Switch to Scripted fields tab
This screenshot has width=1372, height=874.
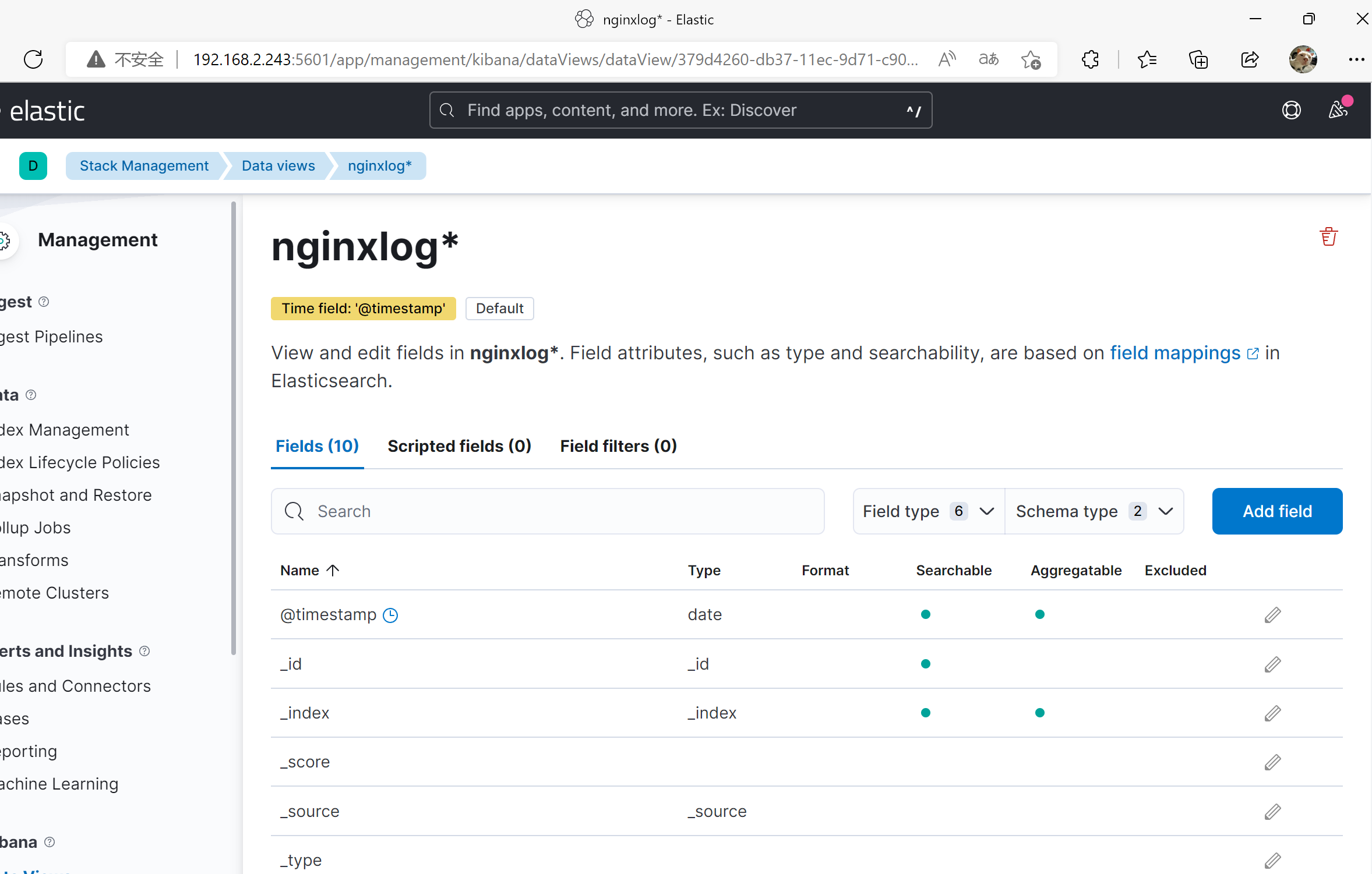(x=459, y=446)
